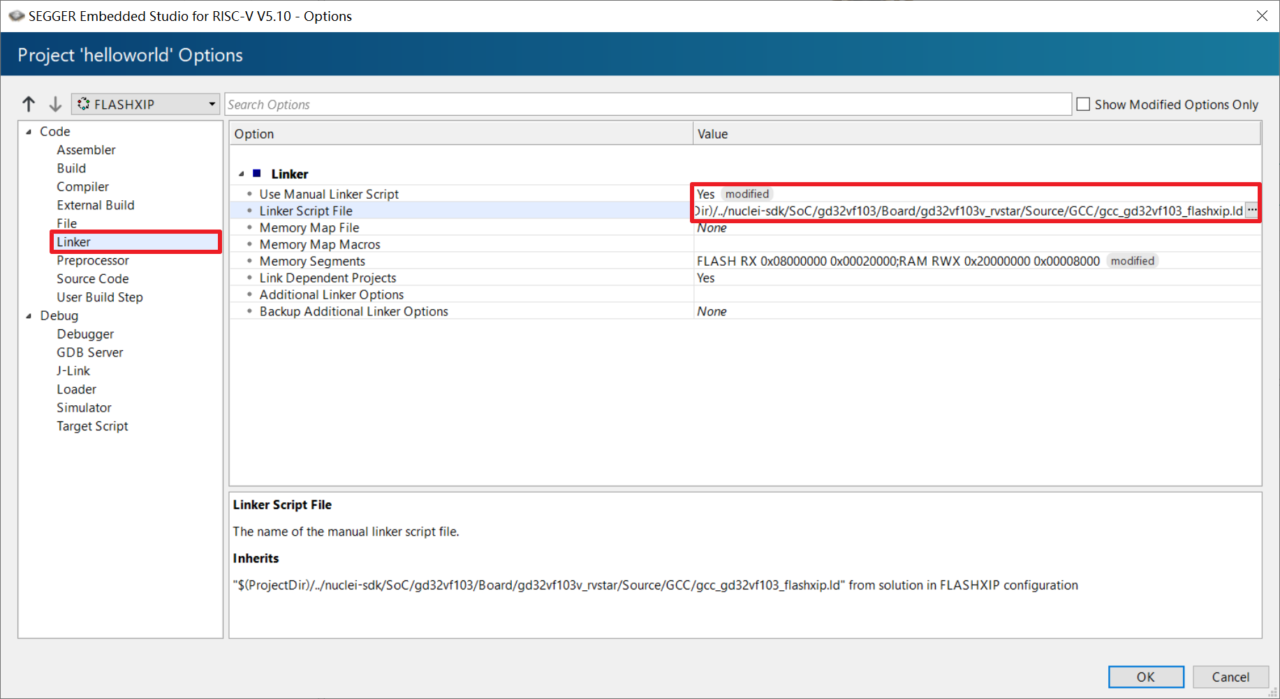
Task: Click the down arrow navigation icon
Action: 55,104
